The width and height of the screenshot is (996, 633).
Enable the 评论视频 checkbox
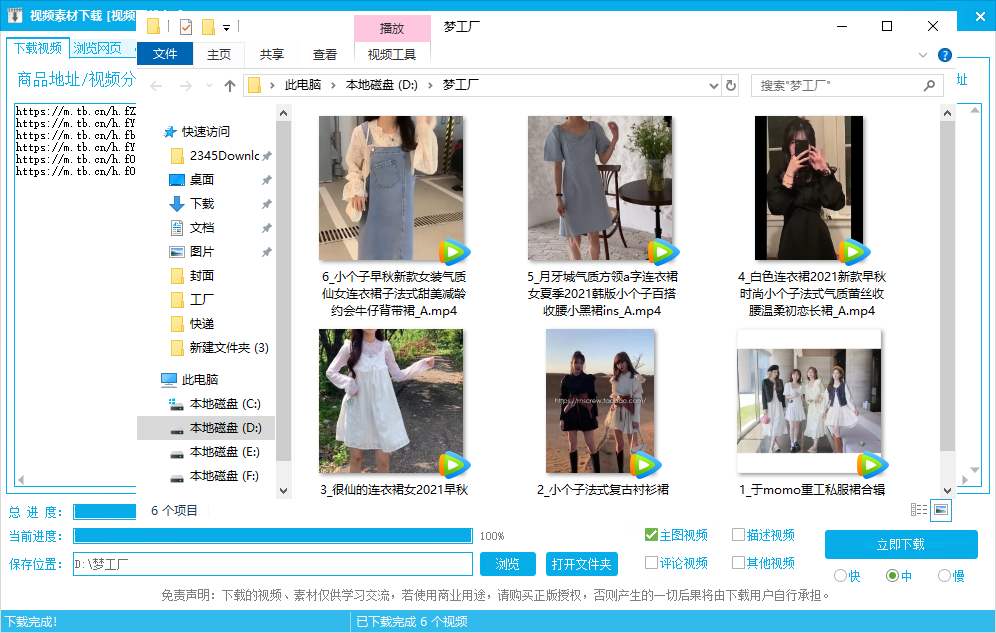click(651, 563)
